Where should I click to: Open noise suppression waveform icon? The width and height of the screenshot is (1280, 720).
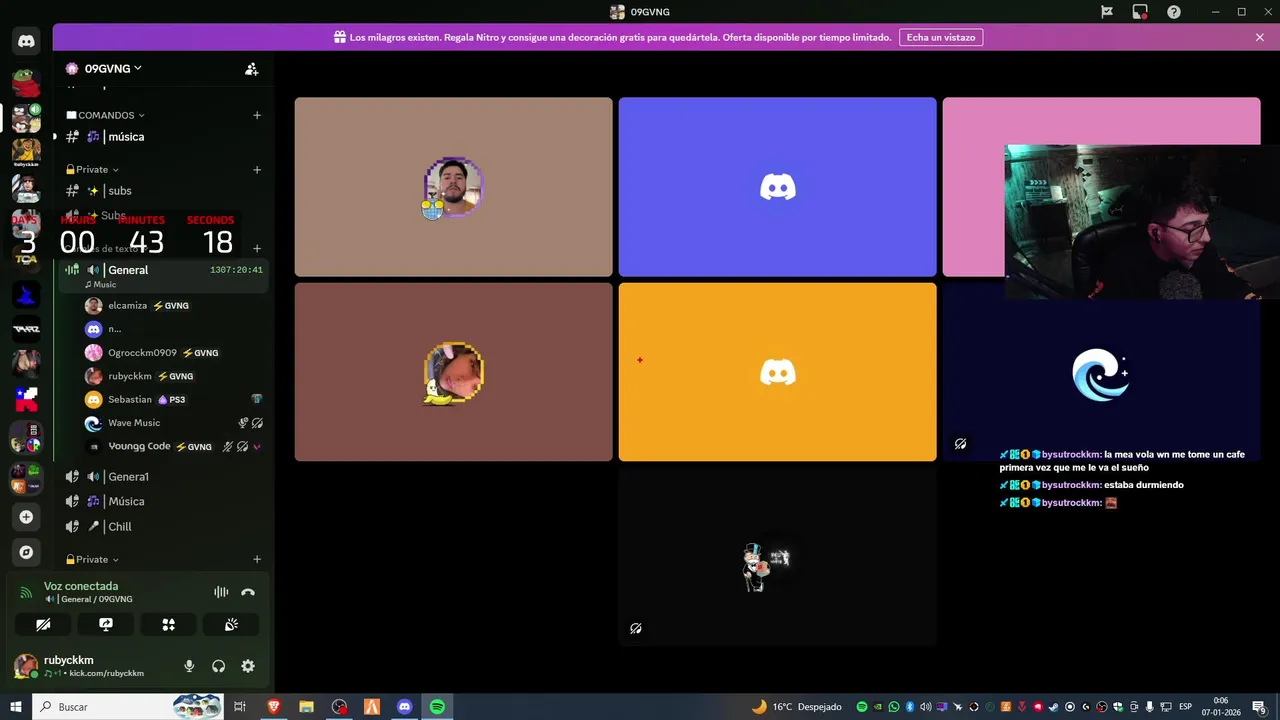coord(221,592)
